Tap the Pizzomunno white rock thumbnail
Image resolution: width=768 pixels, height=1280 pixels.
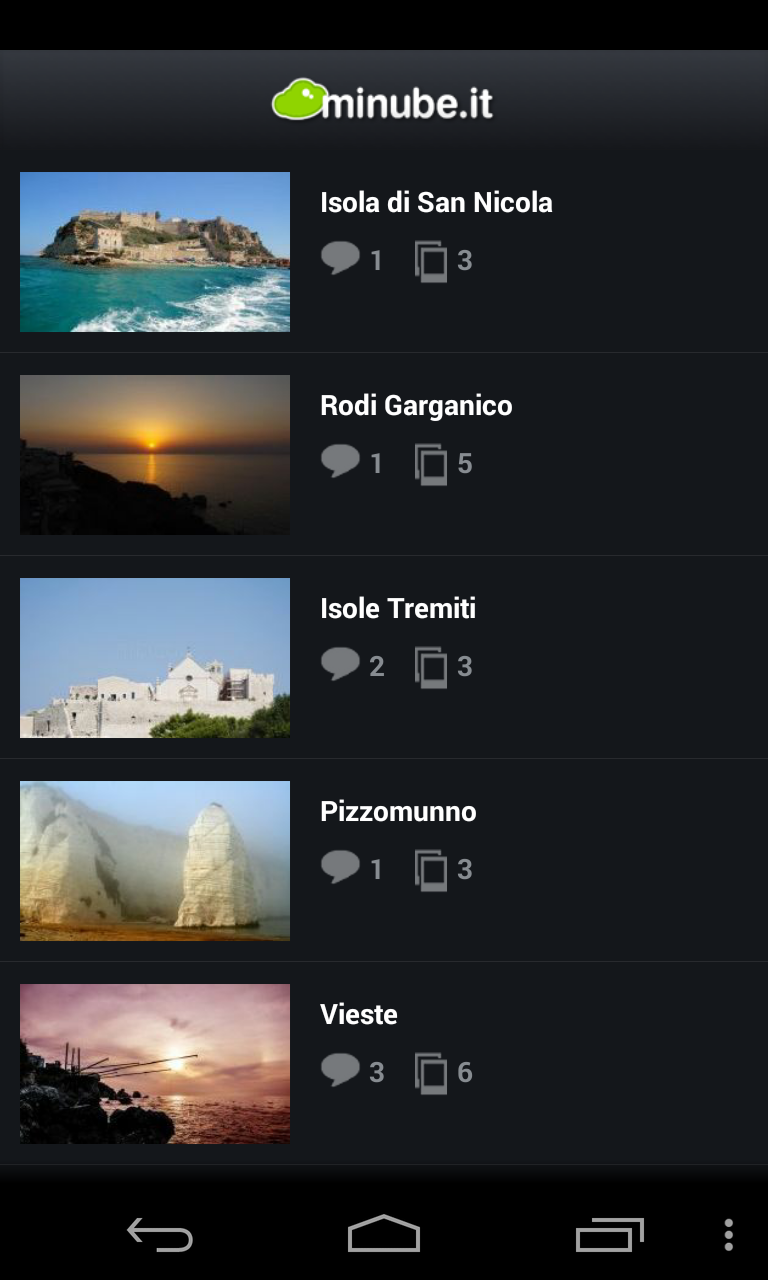[155, 861]
